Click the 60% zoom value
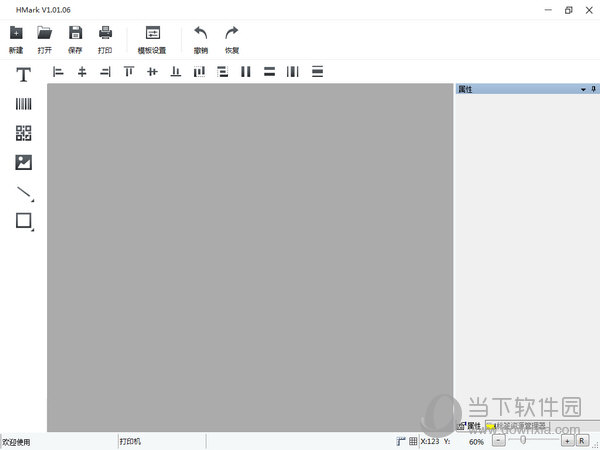Viewport: 600px width, 450px height. [x=476, y=442]
